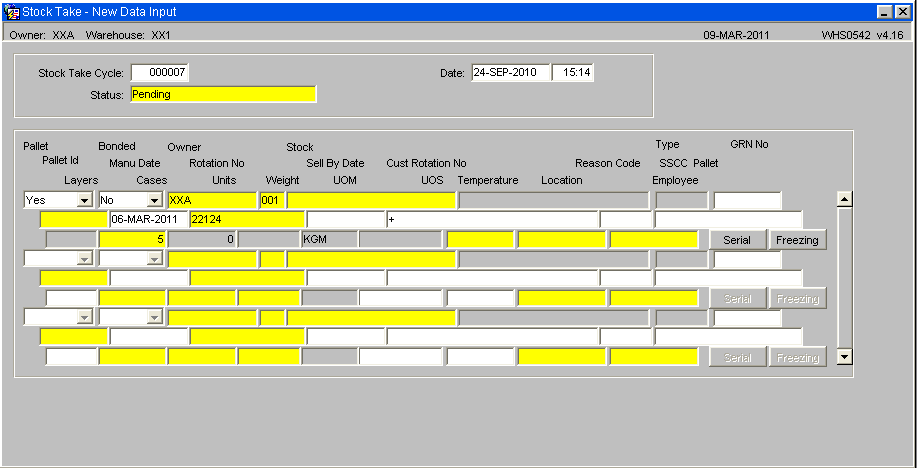Click the Freezing button in first record
The image size is (917, 468).
797,240
